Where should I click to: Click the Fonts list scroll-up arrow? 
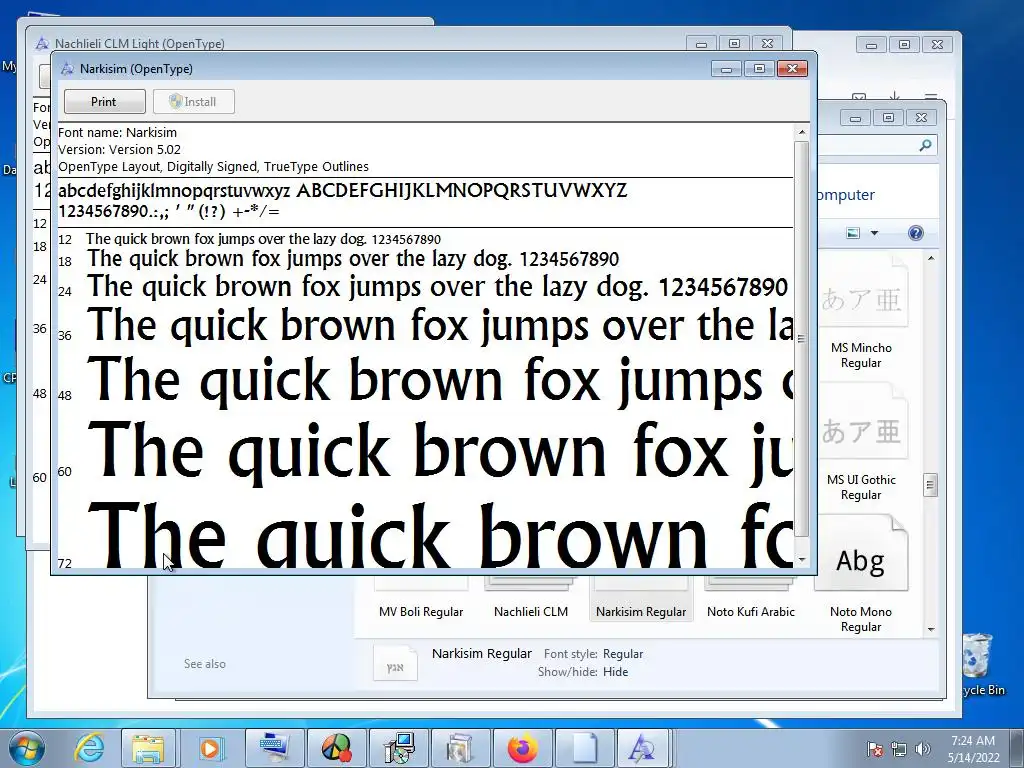point(931,259)
